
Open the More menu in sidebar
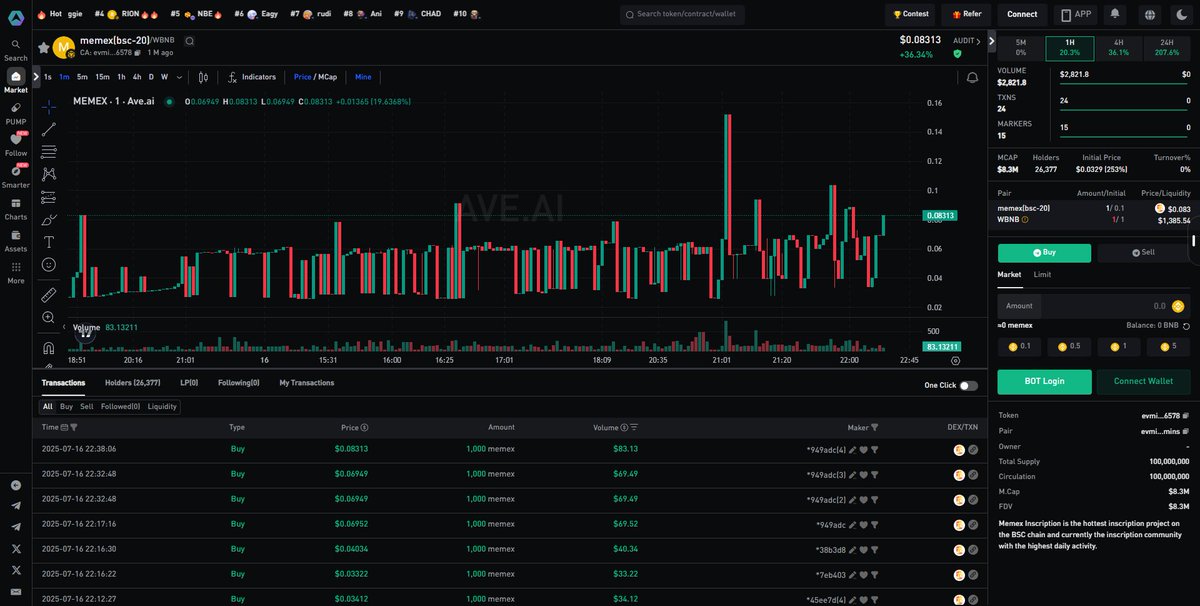[16, 272]
